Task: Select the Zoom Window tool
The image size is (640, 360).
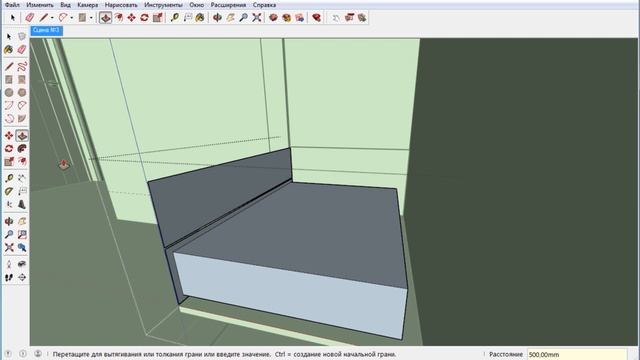Action: [22, 234]
